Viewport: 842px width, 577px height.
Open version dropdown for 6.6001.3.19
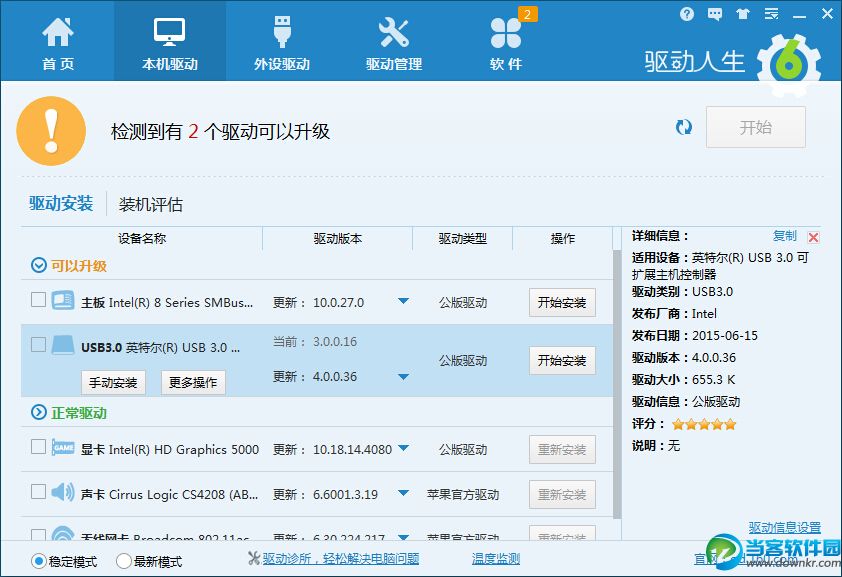pyautogui.click(x=403, y=493)
